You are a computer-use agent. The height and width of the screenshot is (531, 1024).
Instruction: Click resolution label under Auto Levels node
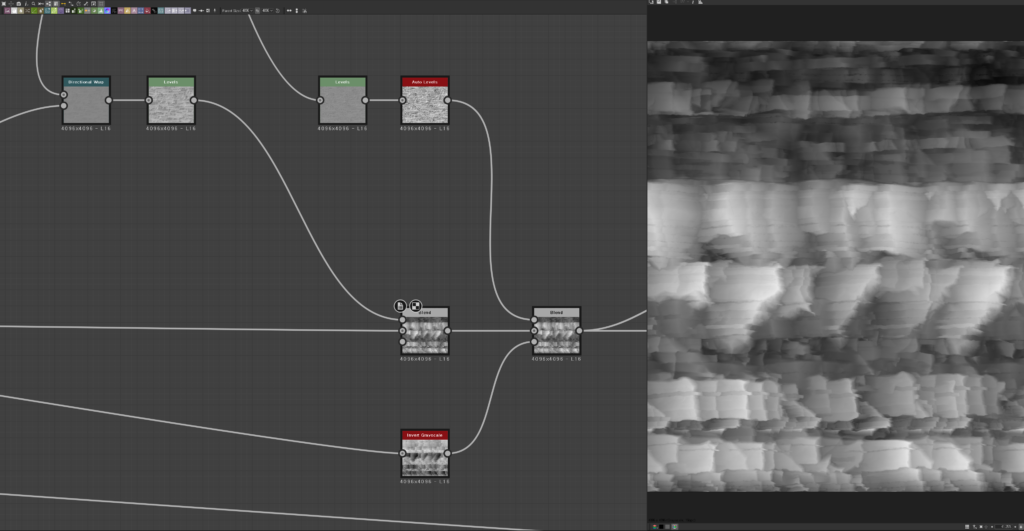click(424, 129)
